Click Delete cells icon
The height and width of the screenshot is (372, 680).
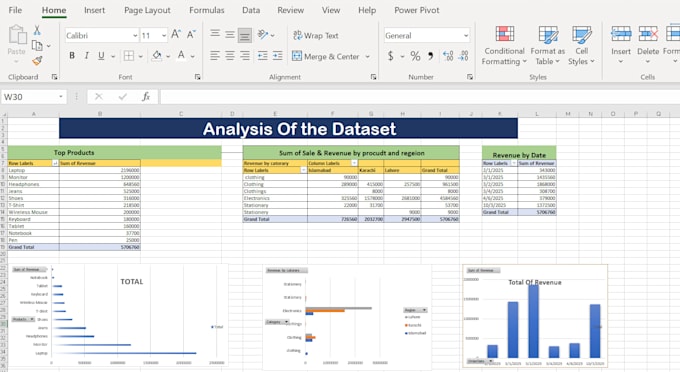pos(648,34)
